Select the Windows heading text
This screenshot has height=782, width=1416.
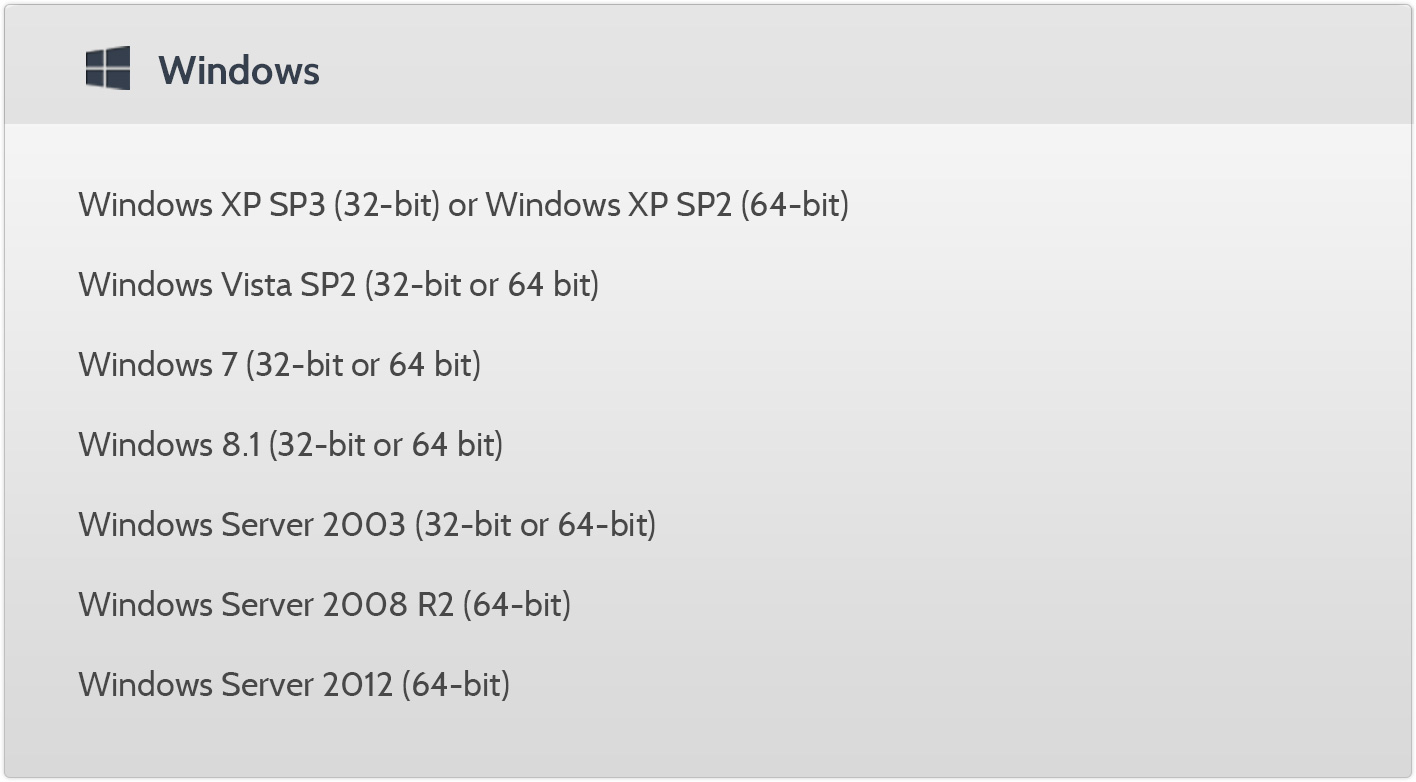239,70
